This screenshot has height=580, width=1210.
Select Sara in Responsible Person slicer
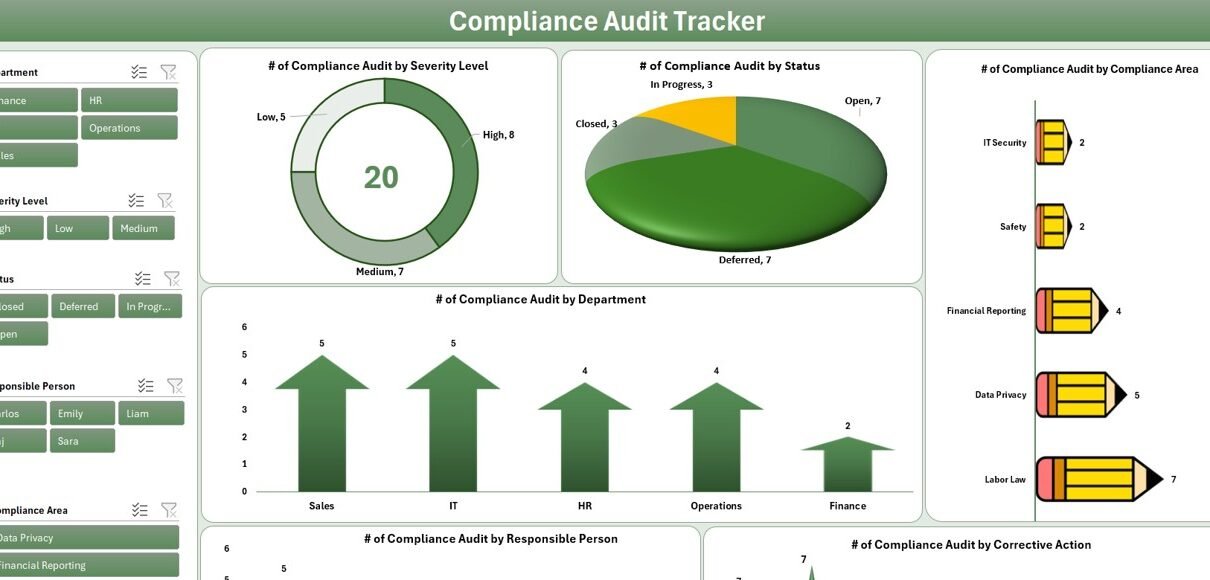click(82, 441)
